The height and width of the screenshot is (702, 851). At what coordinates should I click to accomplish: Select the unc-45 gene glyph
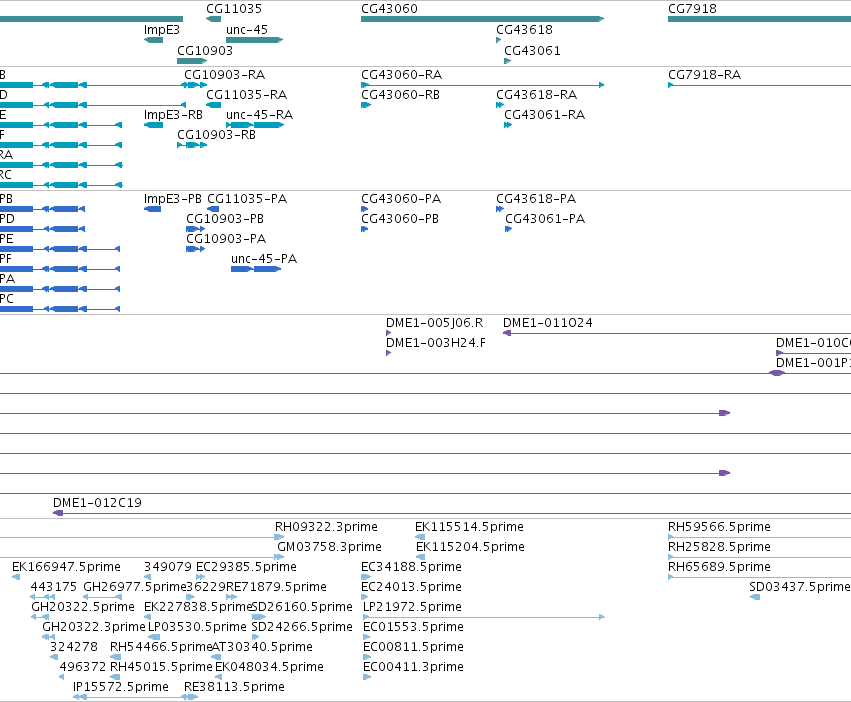point(255,40)
